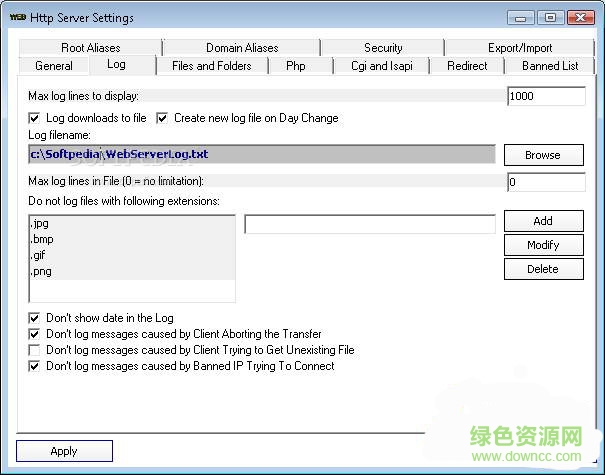
Task: Toggle Banned IP Trying To Connect option
Action: [x=35, y=366]
